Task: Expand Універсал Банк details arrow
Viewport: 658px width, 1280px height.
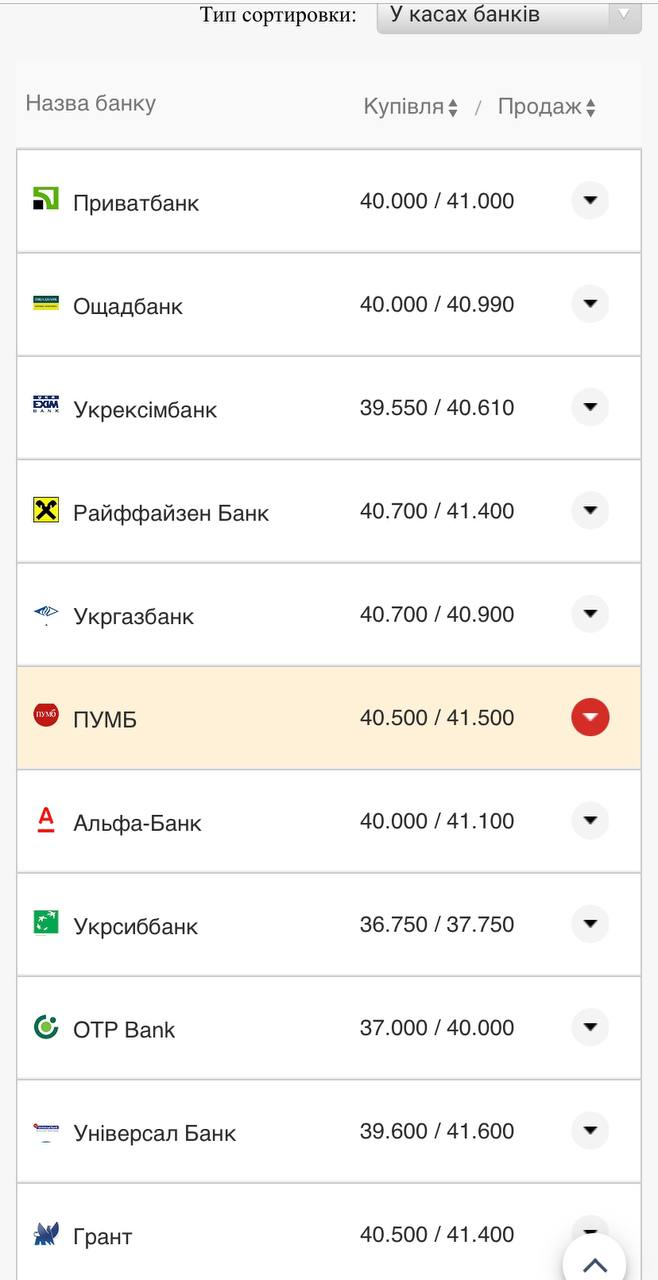Action: coord(590,1131)
